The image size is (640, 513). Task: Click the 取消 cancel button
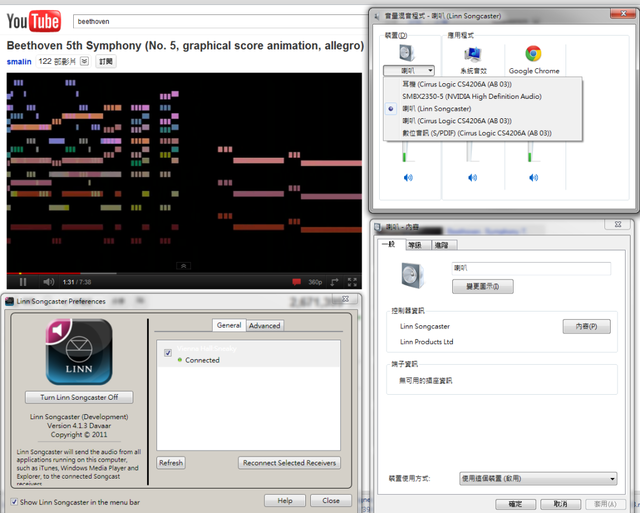click(560, 504)
